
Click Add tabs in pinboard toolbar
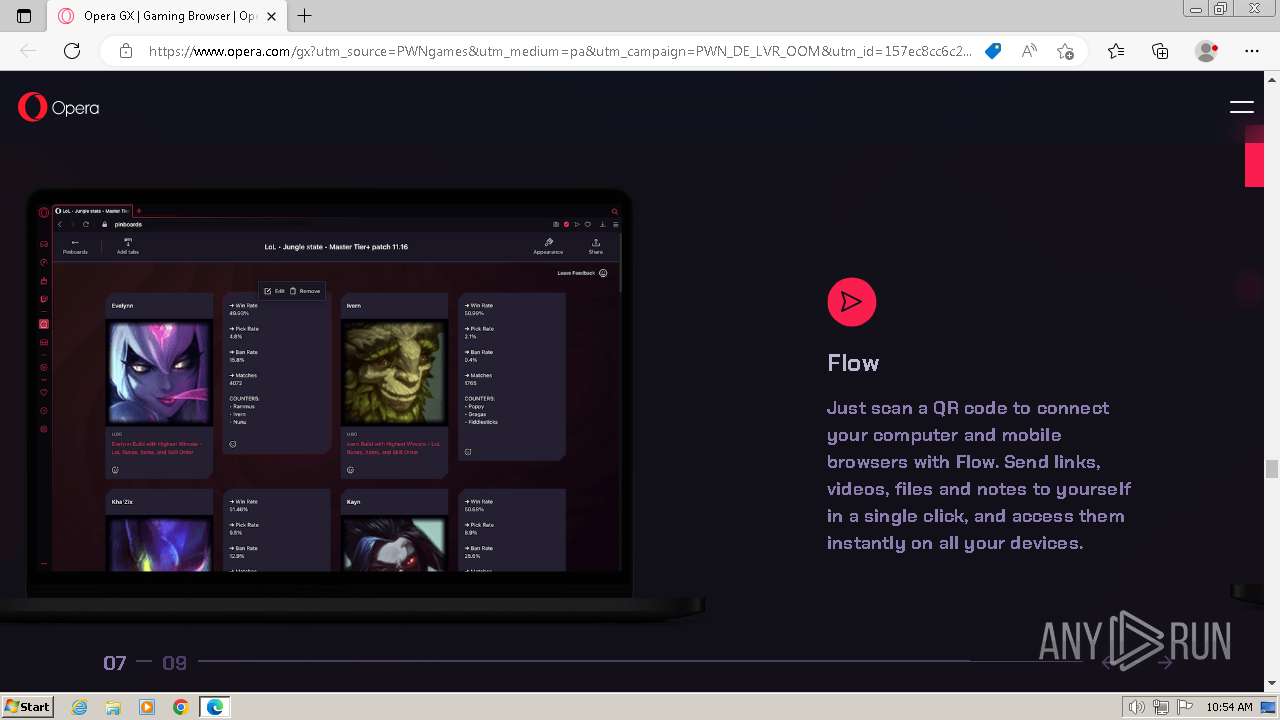(x=128, y=246)
